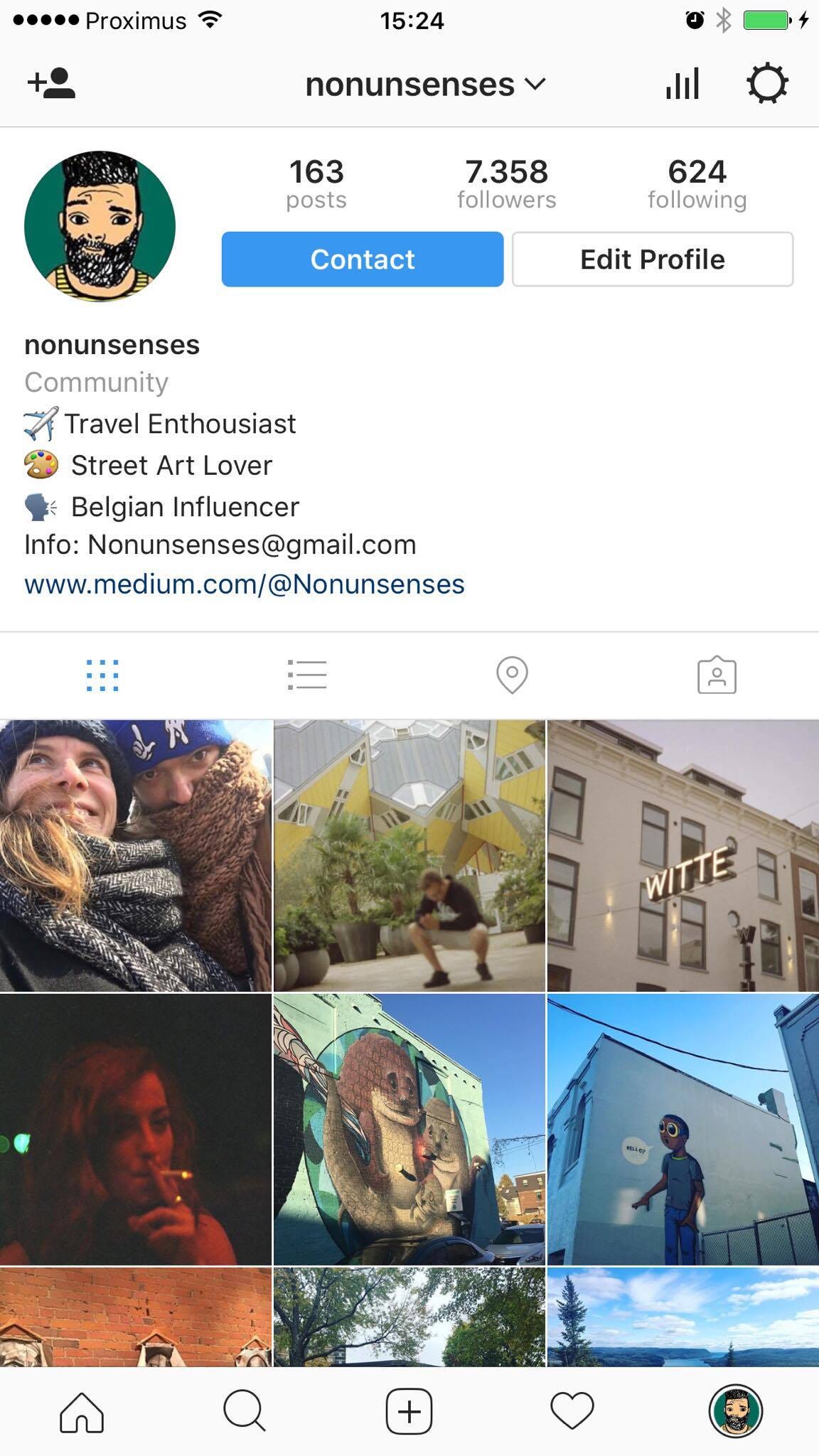Open the insights bar chart icon

click(682, 84)
